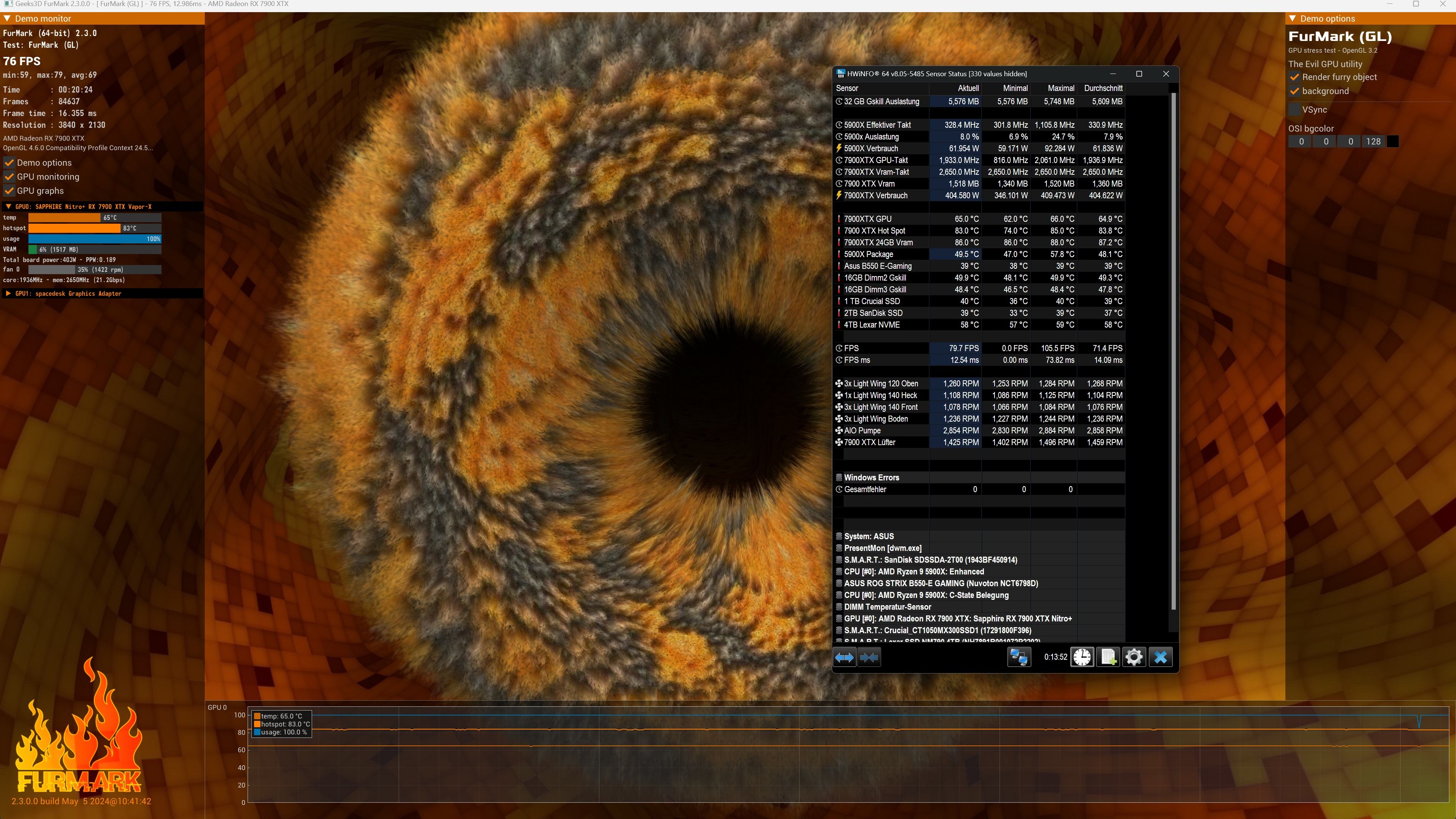Click the OSI bgcolor black swatch

(1393, 142)
